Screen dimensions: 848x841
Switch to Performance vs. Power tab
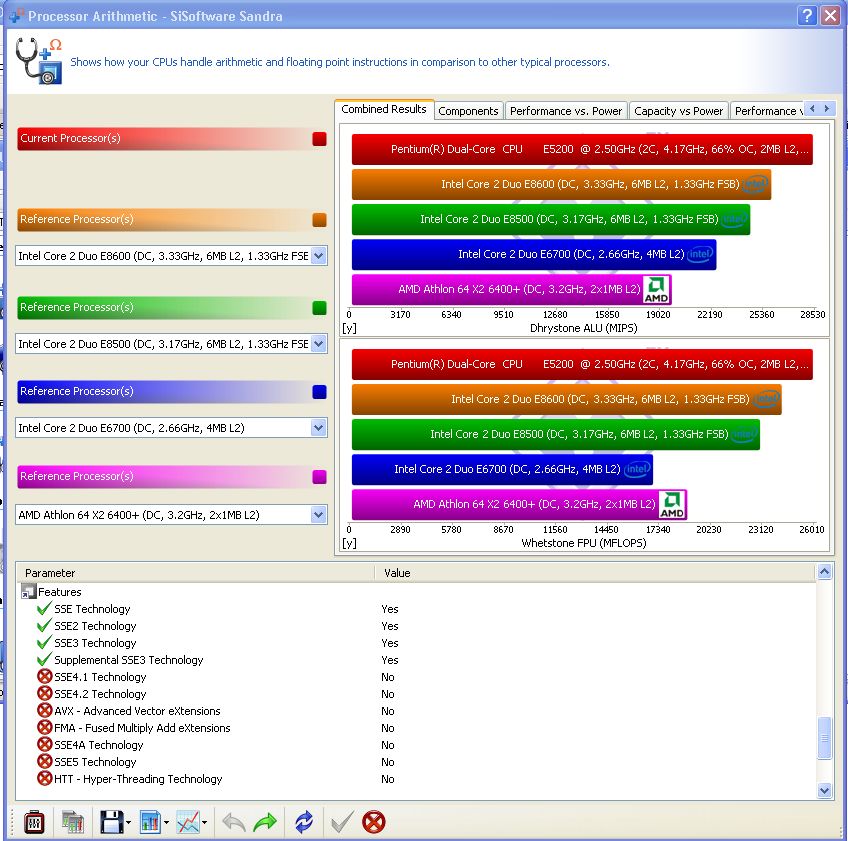click(566, 111)
